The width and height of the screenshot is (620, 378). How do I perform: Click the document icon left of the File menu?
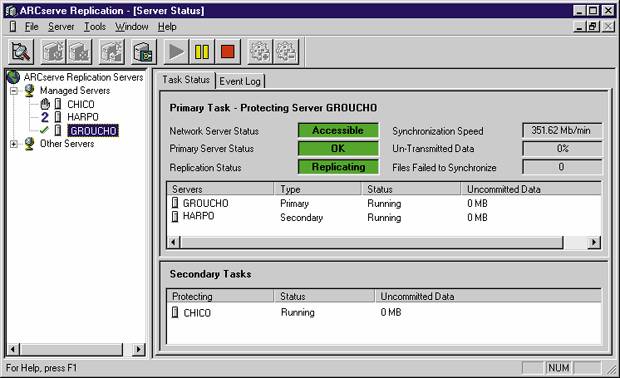coord(13,26)
